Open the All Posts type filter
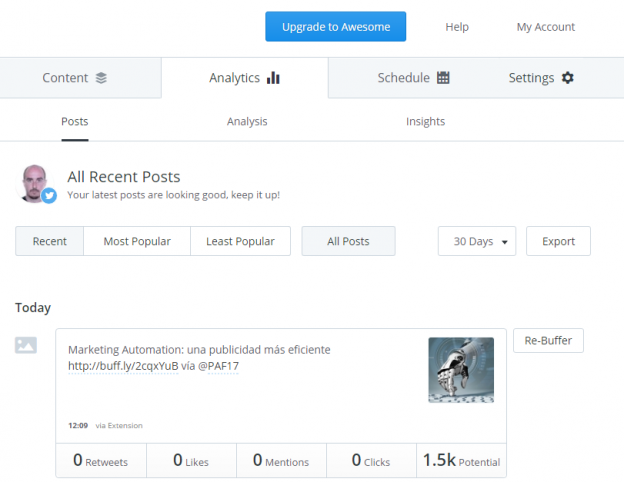Screen dimensions: 624x482 (348, 241)
